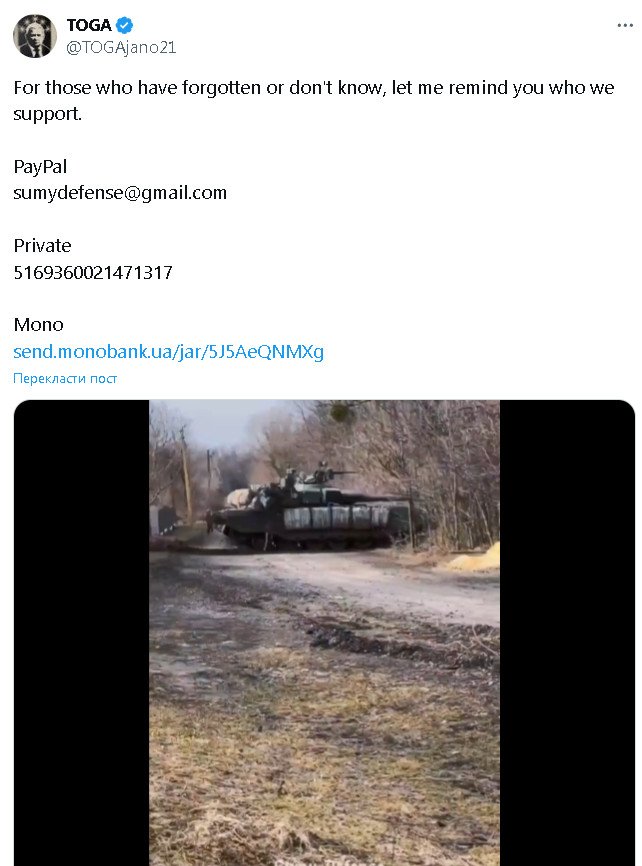Screen dimensions: 642x866
Task: Click the Перекласти пост translate link
Action: [x=65, y=378]
